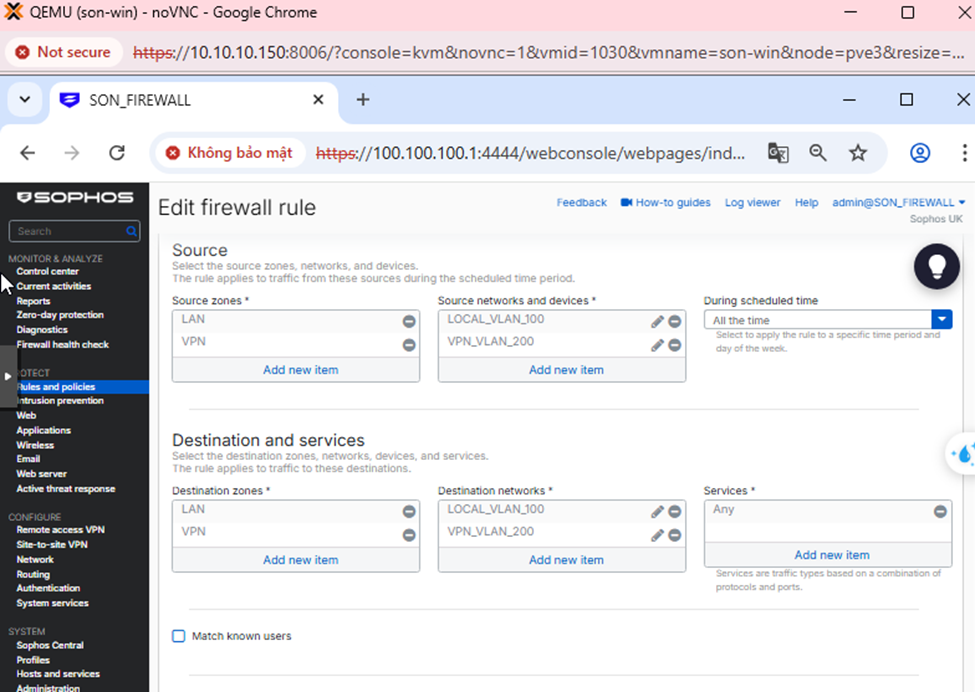The width and height of the screenshot is (975, 692).
Task: Edit VPN_VLAN_200 in Destination networks
Action: point(657,535)
